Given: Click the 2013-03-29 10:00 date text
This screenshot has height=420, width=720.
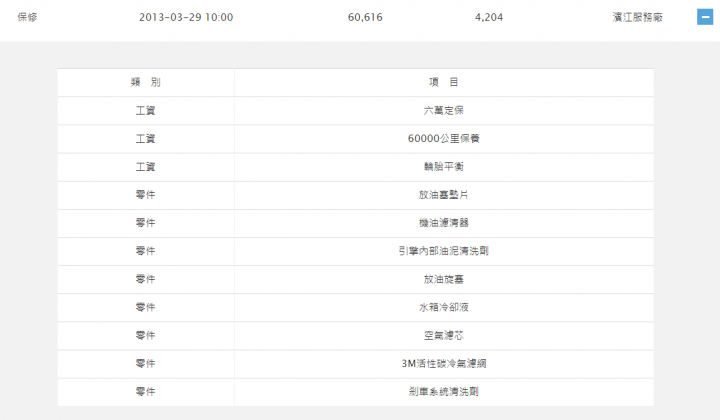Looking at the screenshot, I should click(x=186, y=17).
